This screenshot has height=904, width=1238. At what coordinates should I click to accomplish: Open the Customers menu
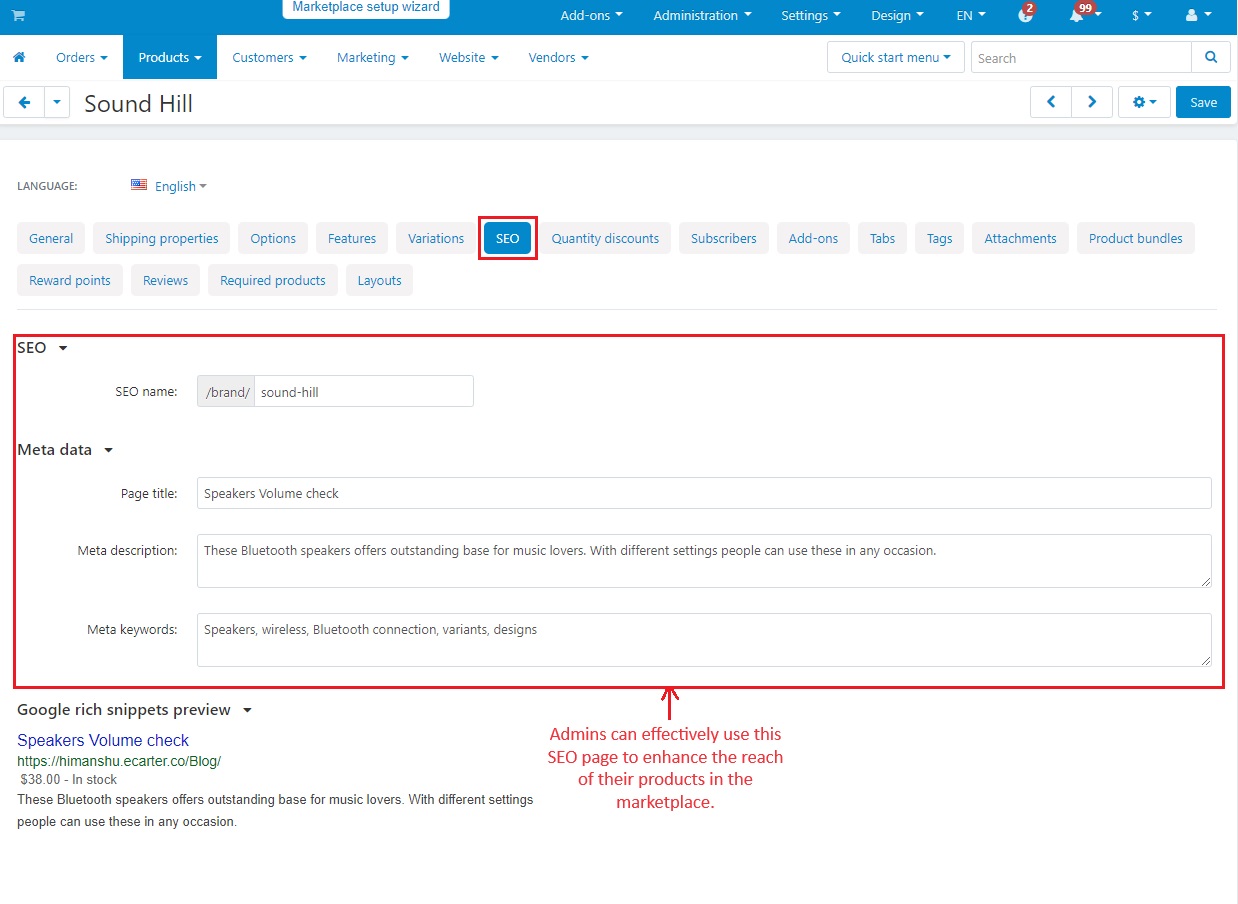269,57
